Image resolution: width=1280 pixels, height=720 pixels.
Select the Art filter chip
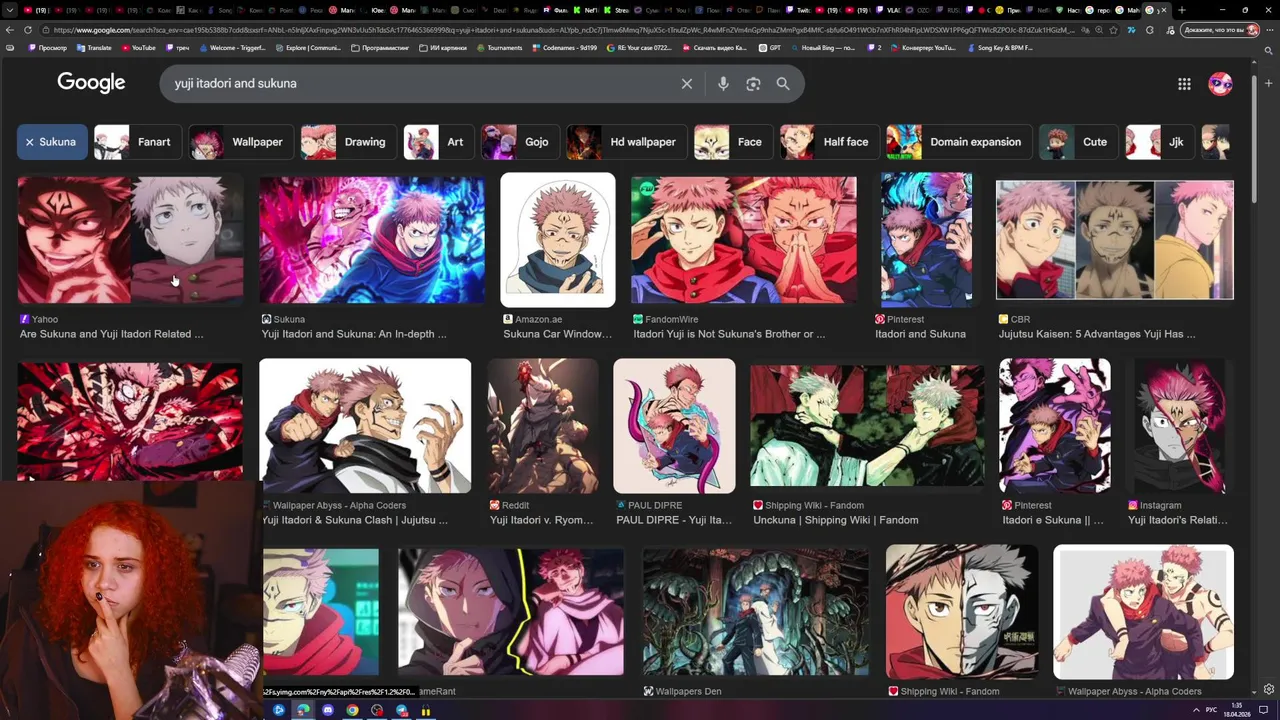(x=438, y=142)
